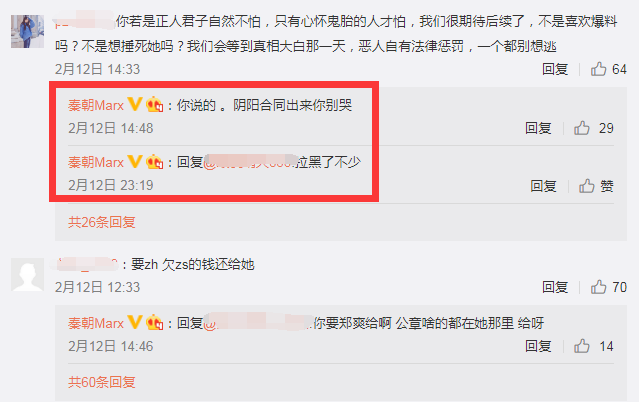Click blurred mentioned username in 23:19 reply
Screen dimensions: 639x402
point(250,162)
